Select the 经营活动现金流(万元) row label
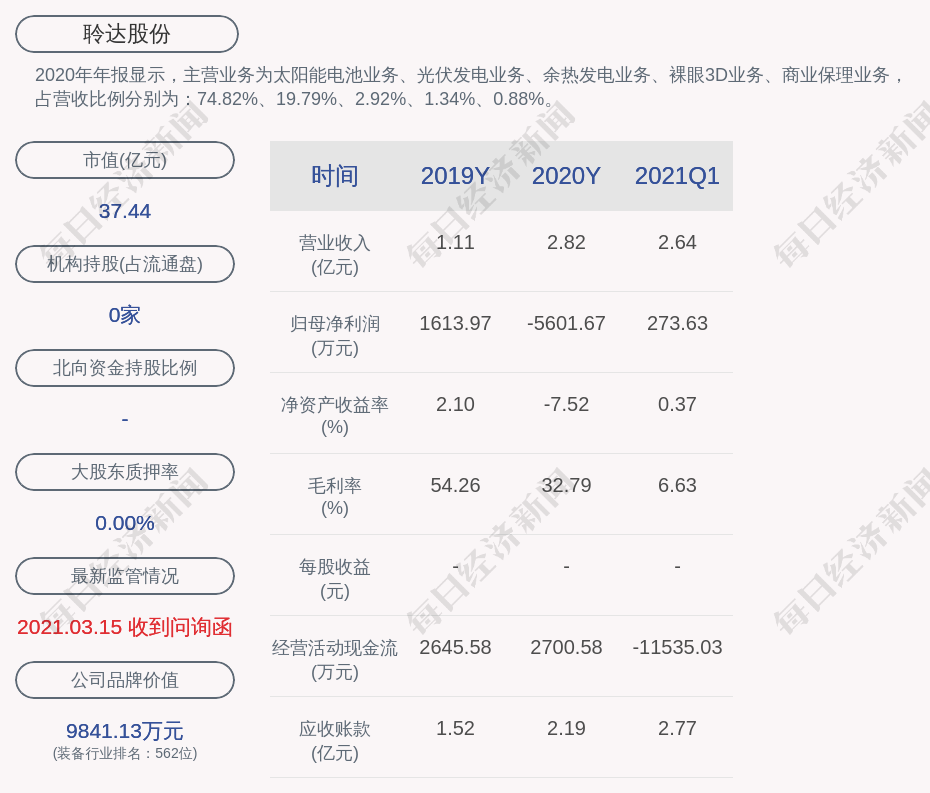This screenshot has height=793, width=930. 335,660
